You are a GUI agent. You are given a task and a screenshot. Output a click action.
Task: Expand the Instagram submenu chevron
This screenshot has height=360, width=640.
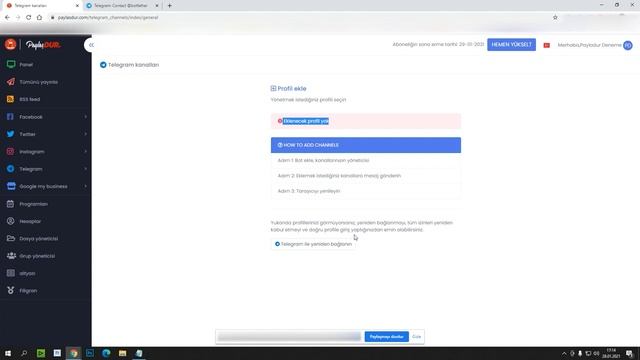85,151
